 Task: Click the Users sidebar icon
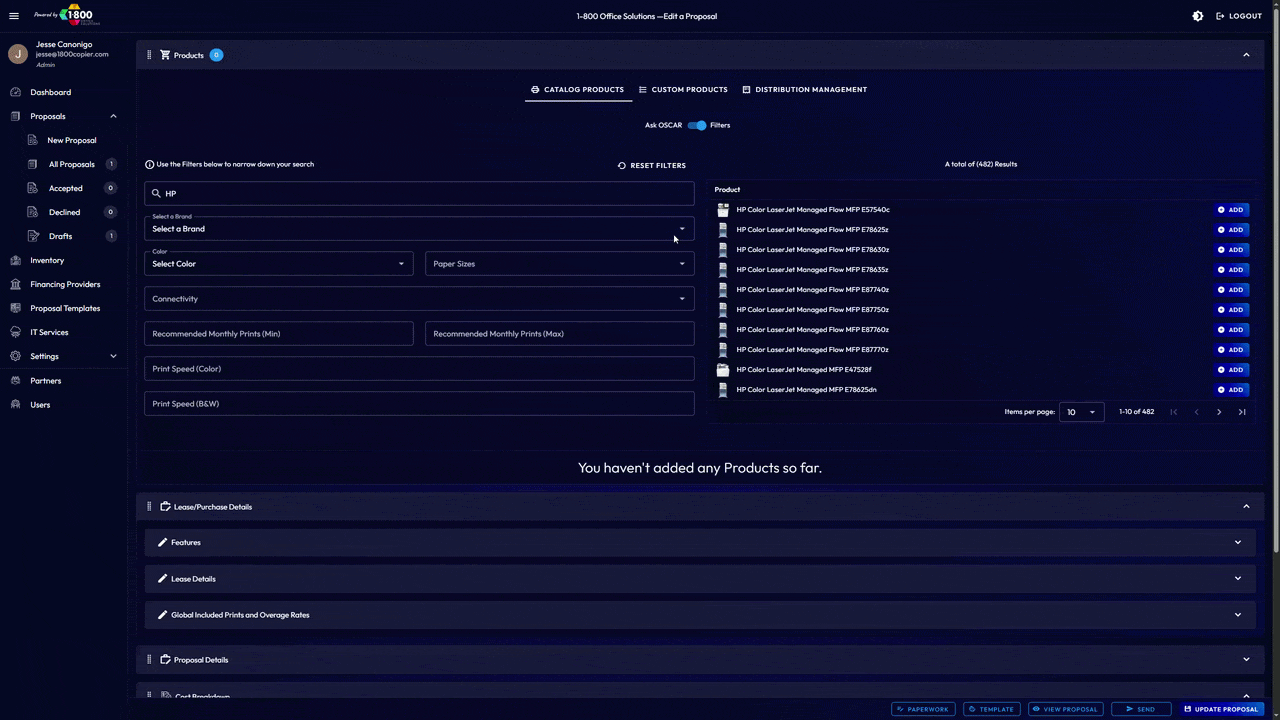pos(16,404)
